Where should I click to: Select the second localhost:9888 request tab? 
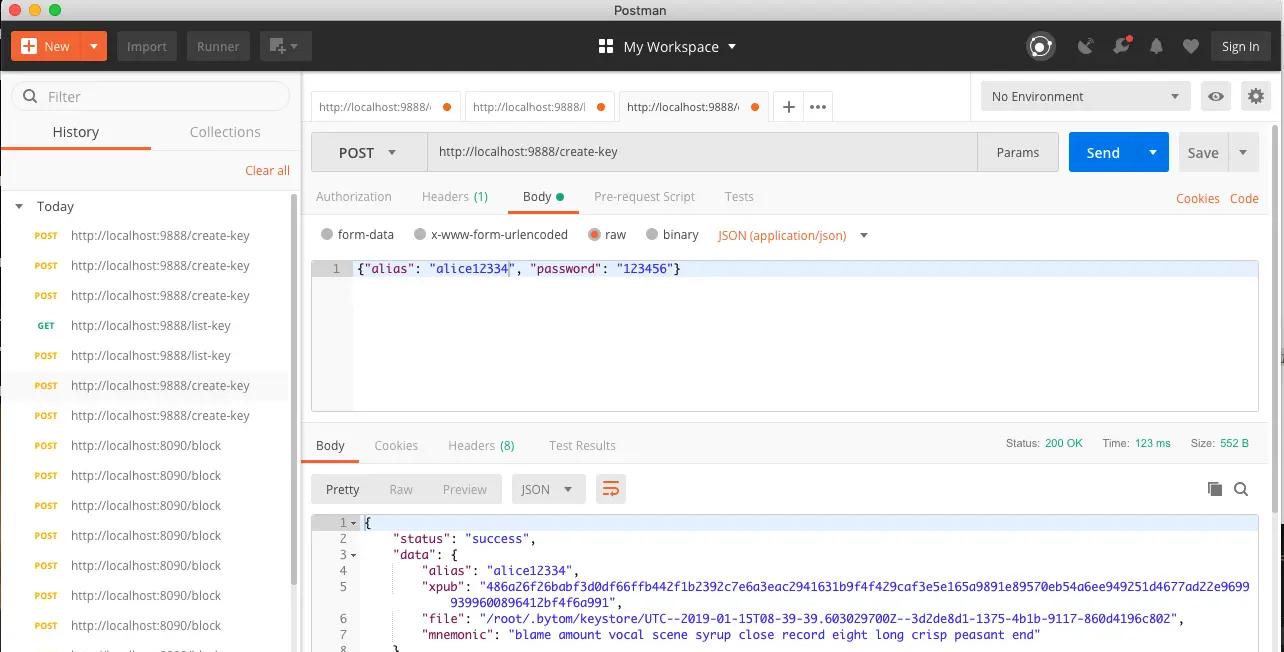pyautogui.click(x=540, y=106)
